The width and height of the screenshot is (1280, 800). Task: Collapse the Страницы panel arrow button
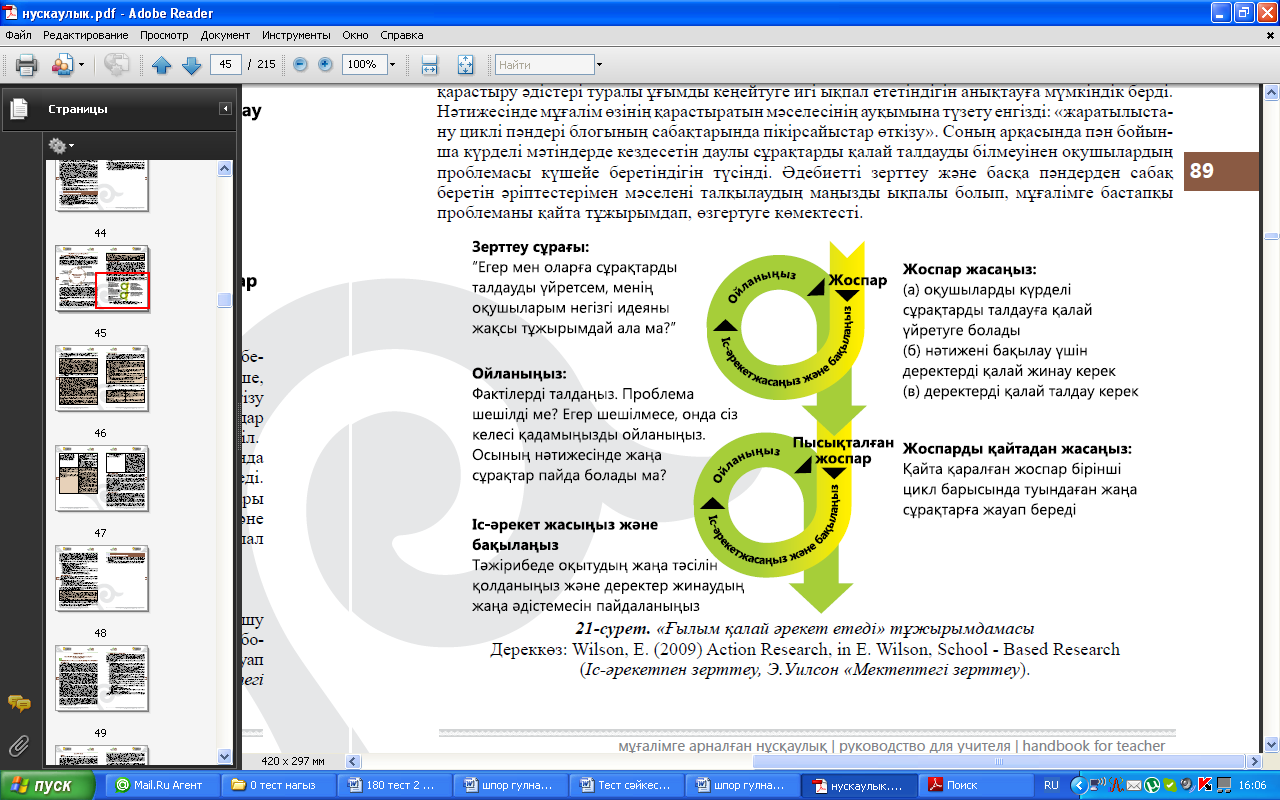click(x=225, y=109)
